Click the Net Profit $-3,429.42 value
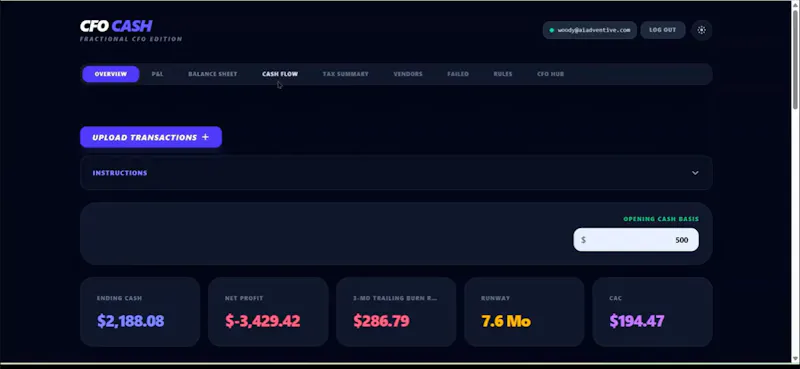 [263, 321]
